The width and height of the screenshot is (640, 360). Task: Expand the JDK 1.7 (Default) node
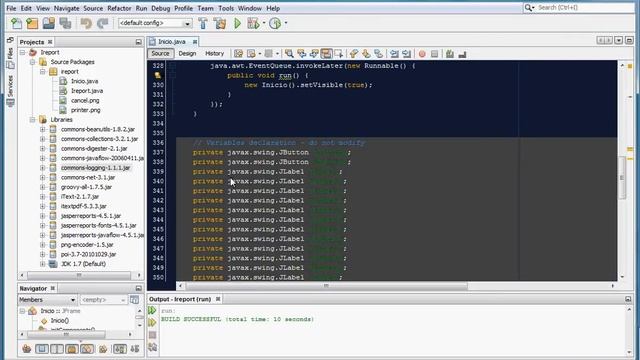[x=42, y=264]
